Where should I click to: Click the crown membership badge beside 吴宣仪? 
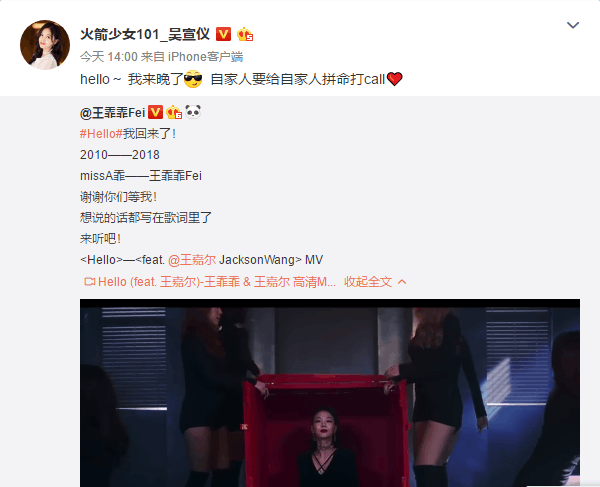(x=245, y=34)
